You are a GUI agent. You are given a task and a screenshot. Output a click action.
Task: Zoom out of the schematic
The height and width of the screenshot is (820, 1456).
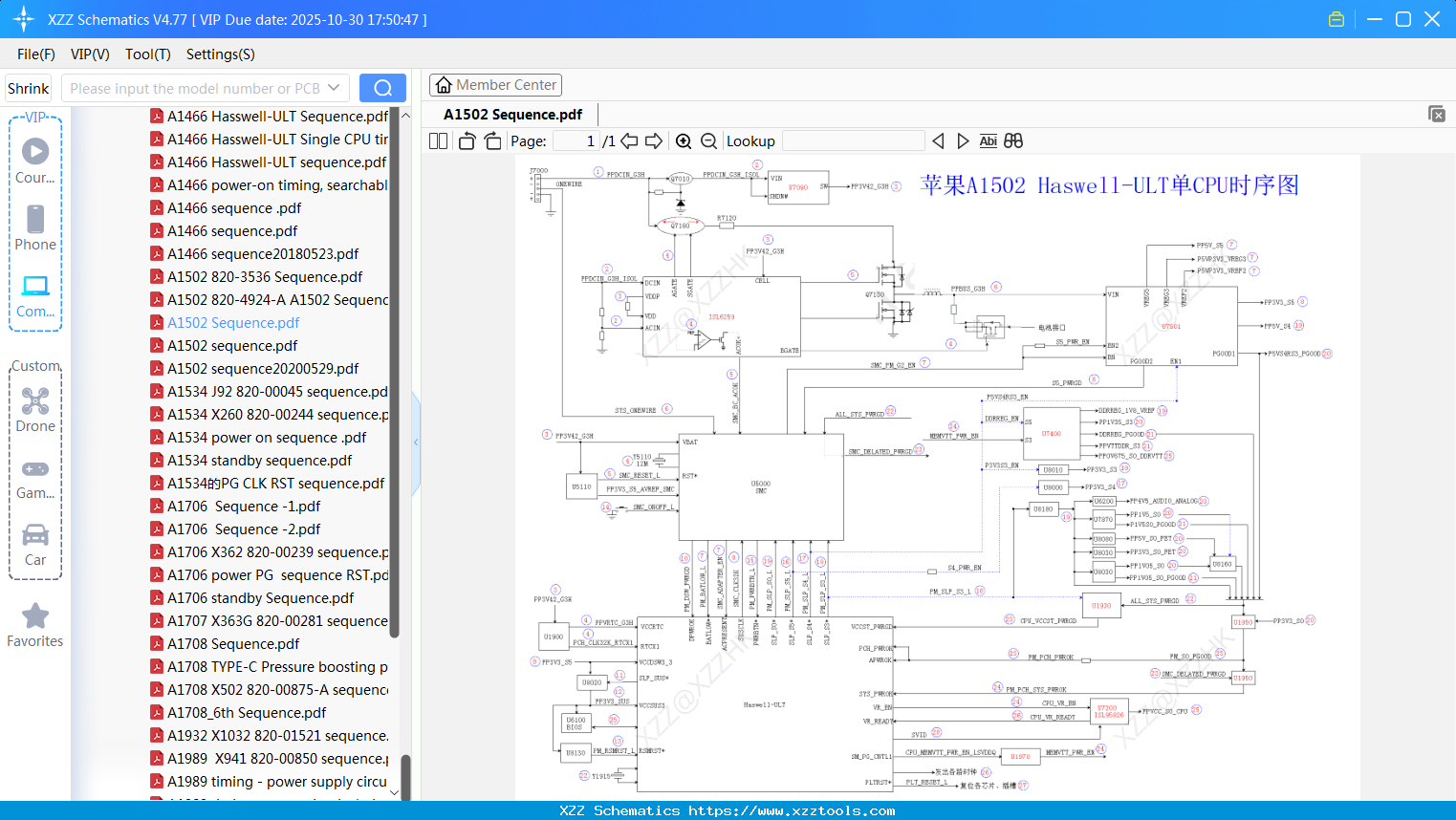pyautogui.click(x=708, y=140)
